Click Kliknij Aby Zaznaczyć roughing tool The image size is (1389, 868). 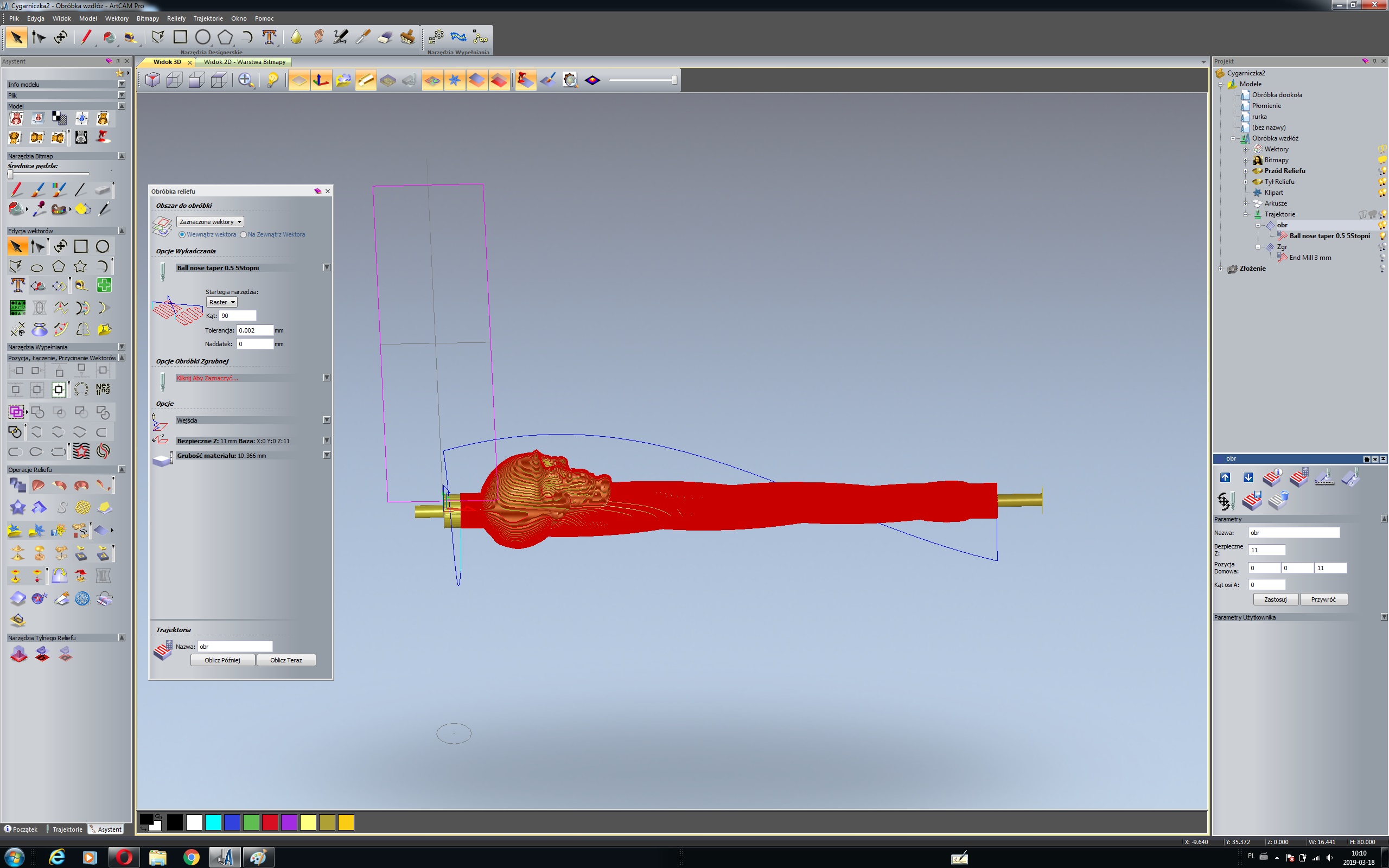(207, 378)
